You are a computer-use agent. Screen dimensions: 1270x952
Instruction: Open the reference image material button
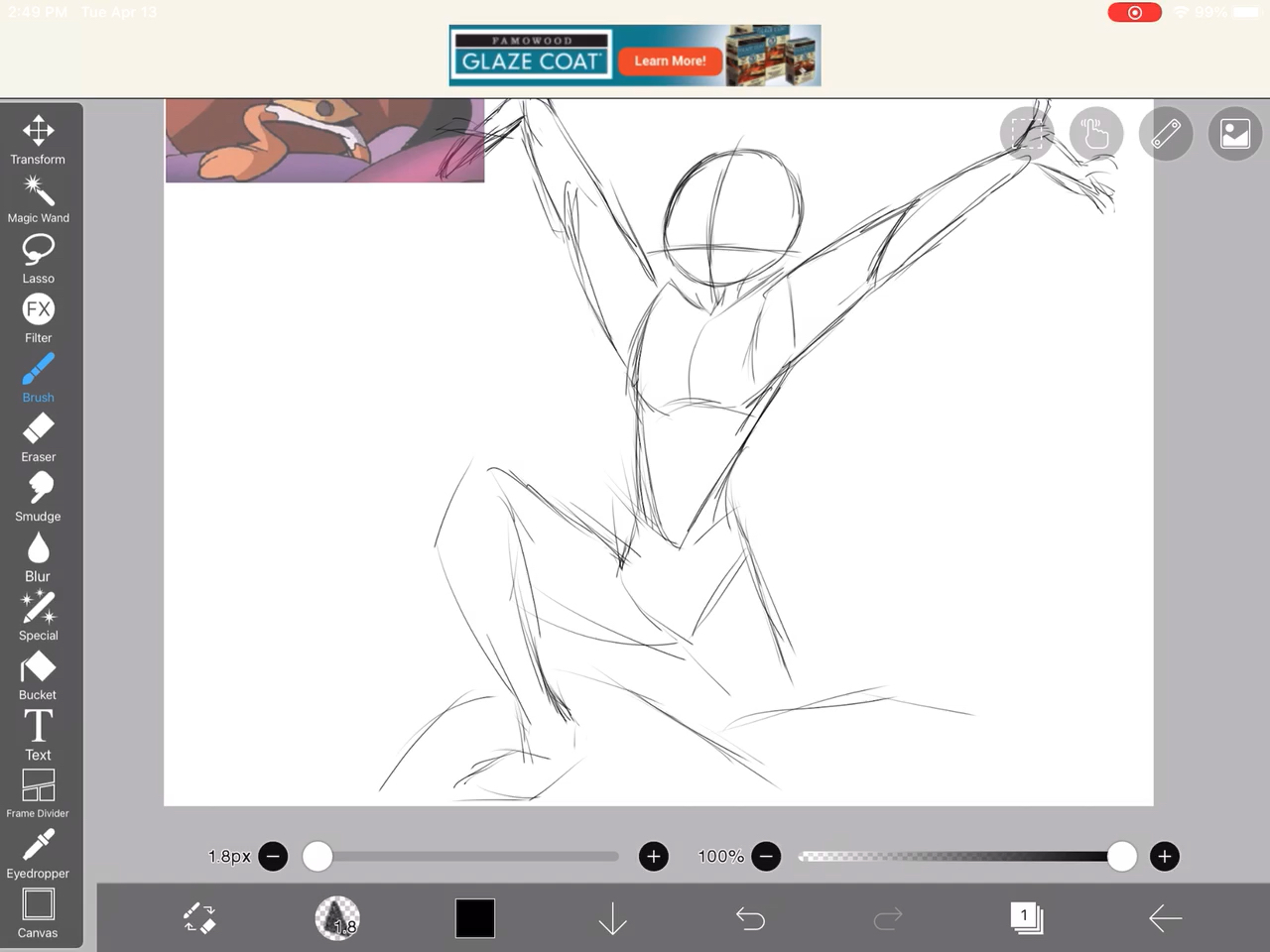coord(1235,133)
